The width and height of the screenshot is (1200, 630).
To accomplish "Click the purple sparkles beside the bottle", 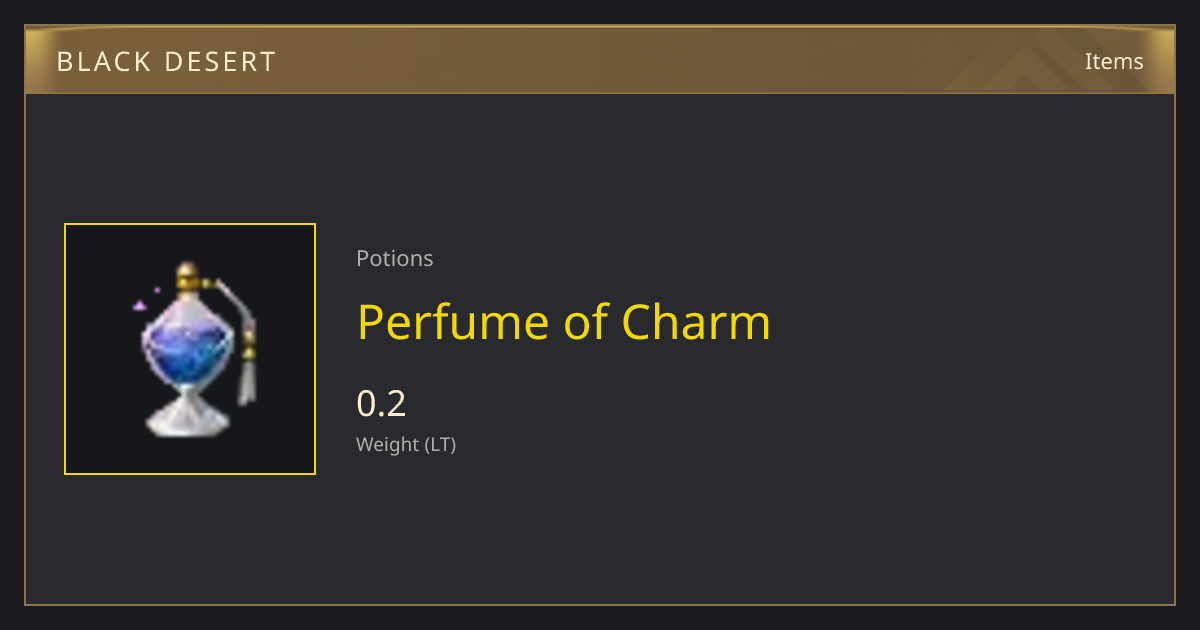I will pos(145,300).
